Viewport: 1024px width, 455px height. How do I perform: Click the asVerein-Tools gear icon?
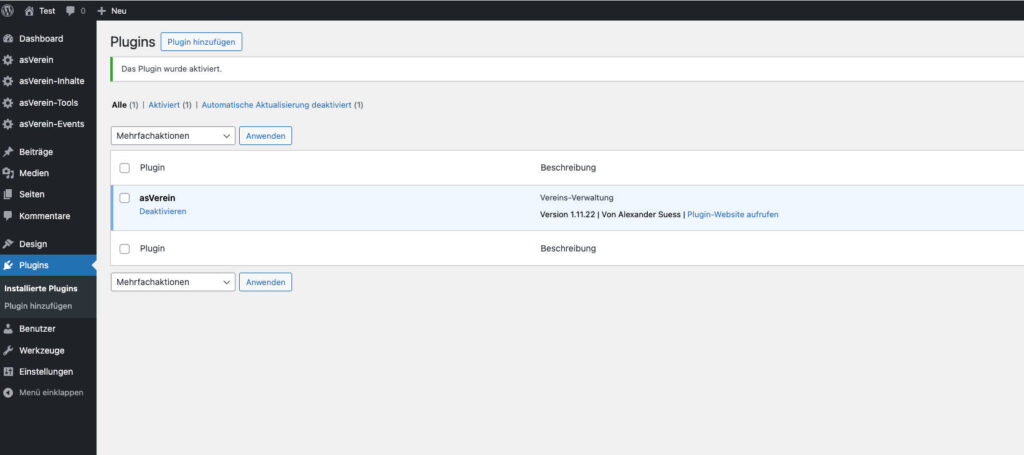pos(8,103)
